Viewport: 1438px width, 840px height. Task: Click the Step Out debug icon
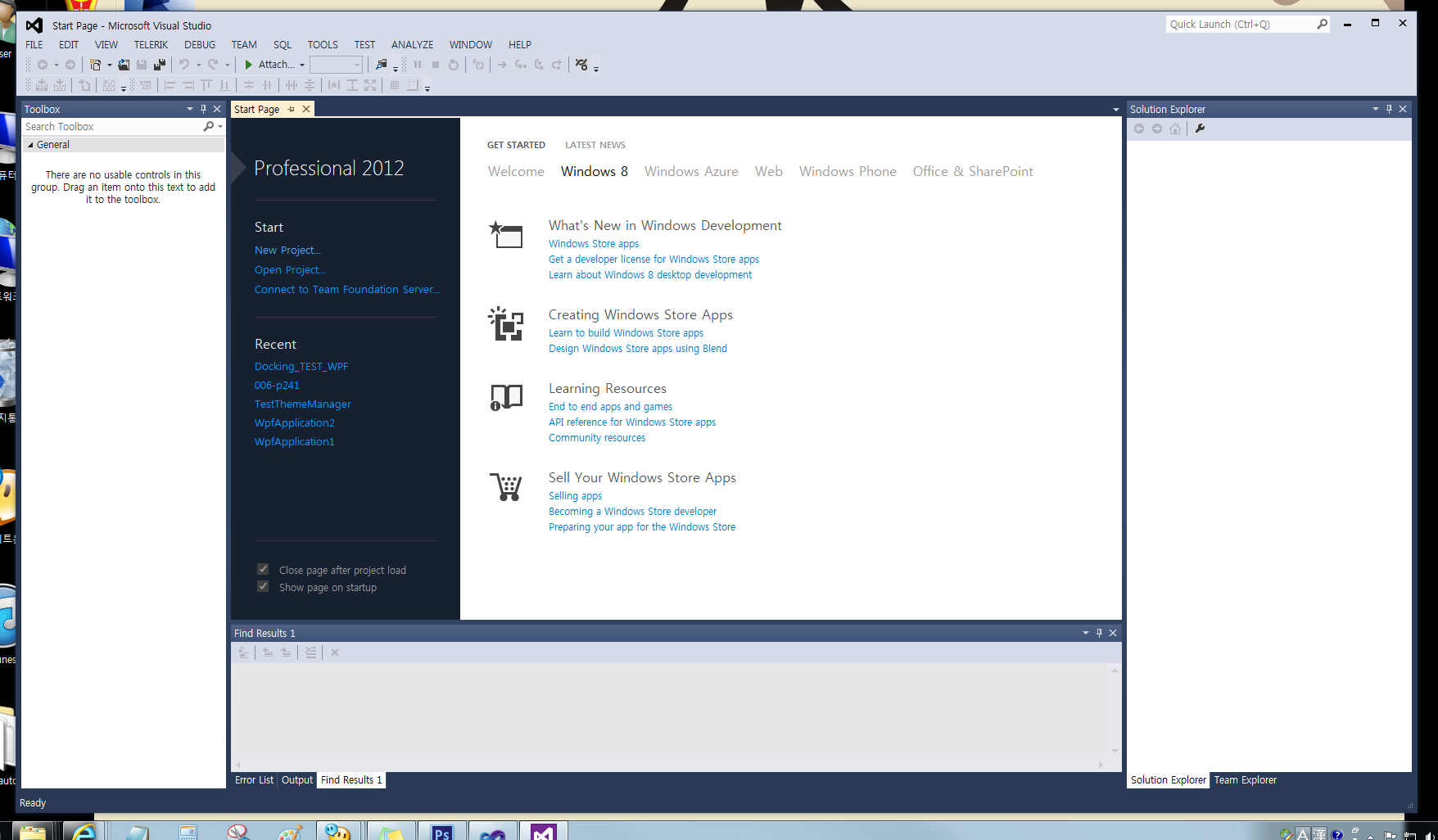(x=557, y=65)
